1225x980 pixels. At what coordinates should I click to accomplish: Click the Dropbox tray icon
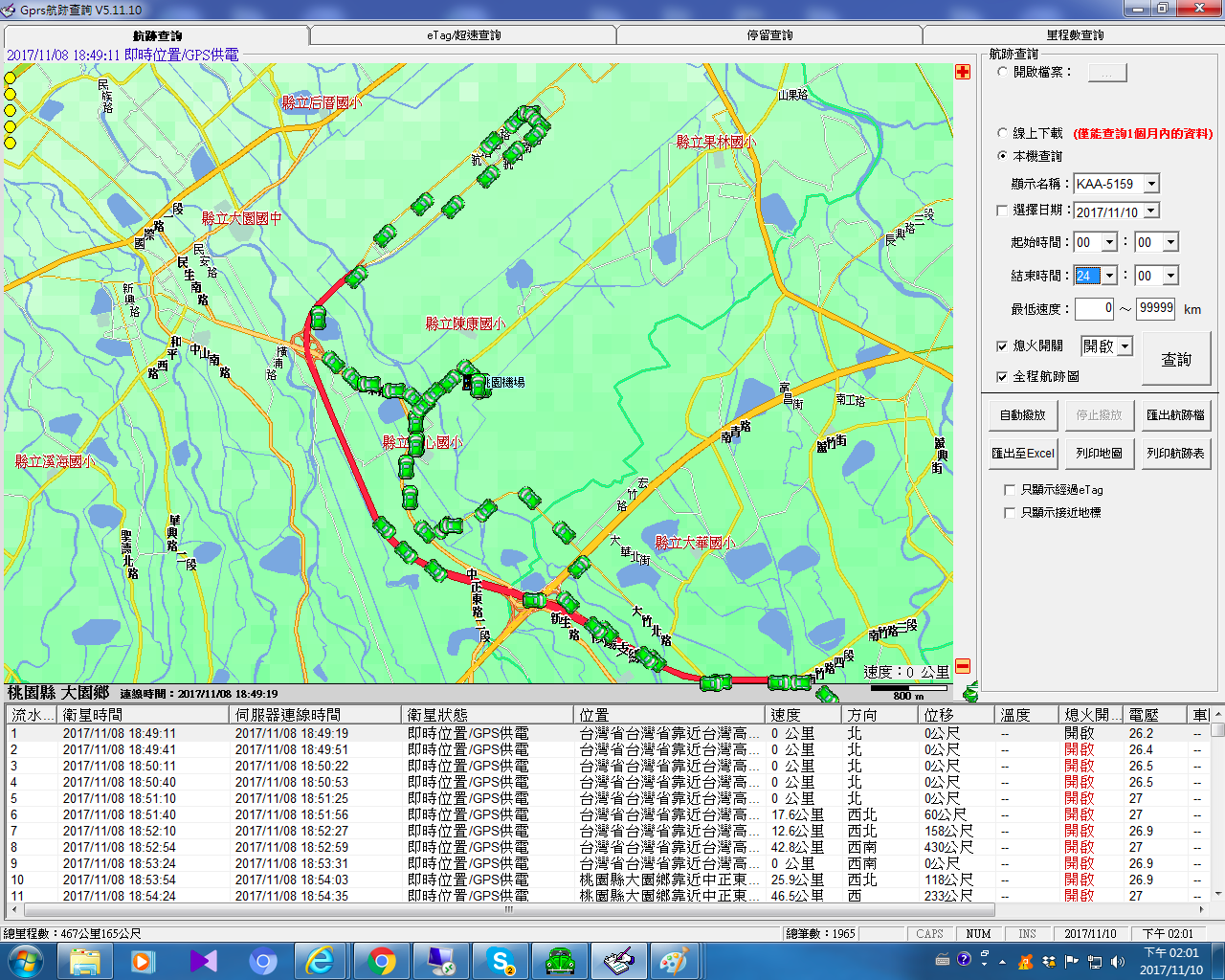(1049, 961)
